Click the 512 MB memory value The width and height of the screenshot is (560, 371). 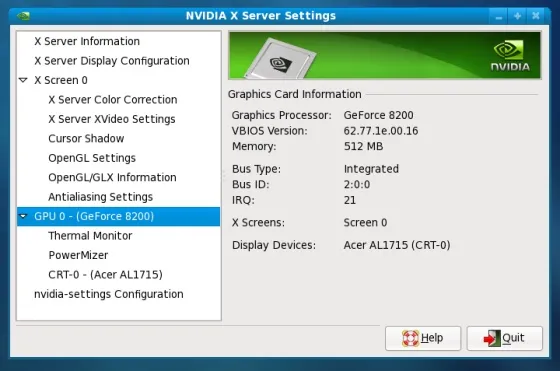(363, 146)
